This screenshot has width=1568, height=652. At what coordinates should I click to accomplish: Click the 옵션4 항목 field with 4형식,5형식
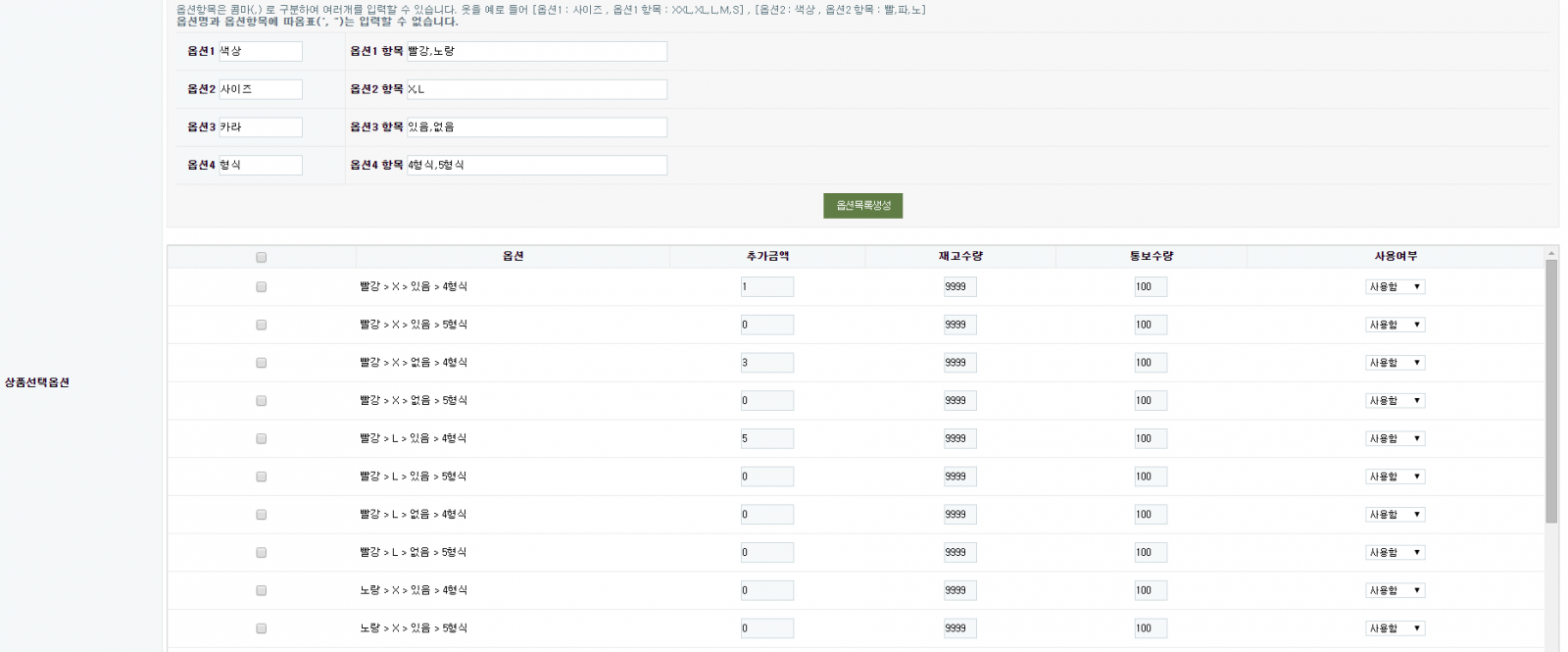click(x=536, y=166)
